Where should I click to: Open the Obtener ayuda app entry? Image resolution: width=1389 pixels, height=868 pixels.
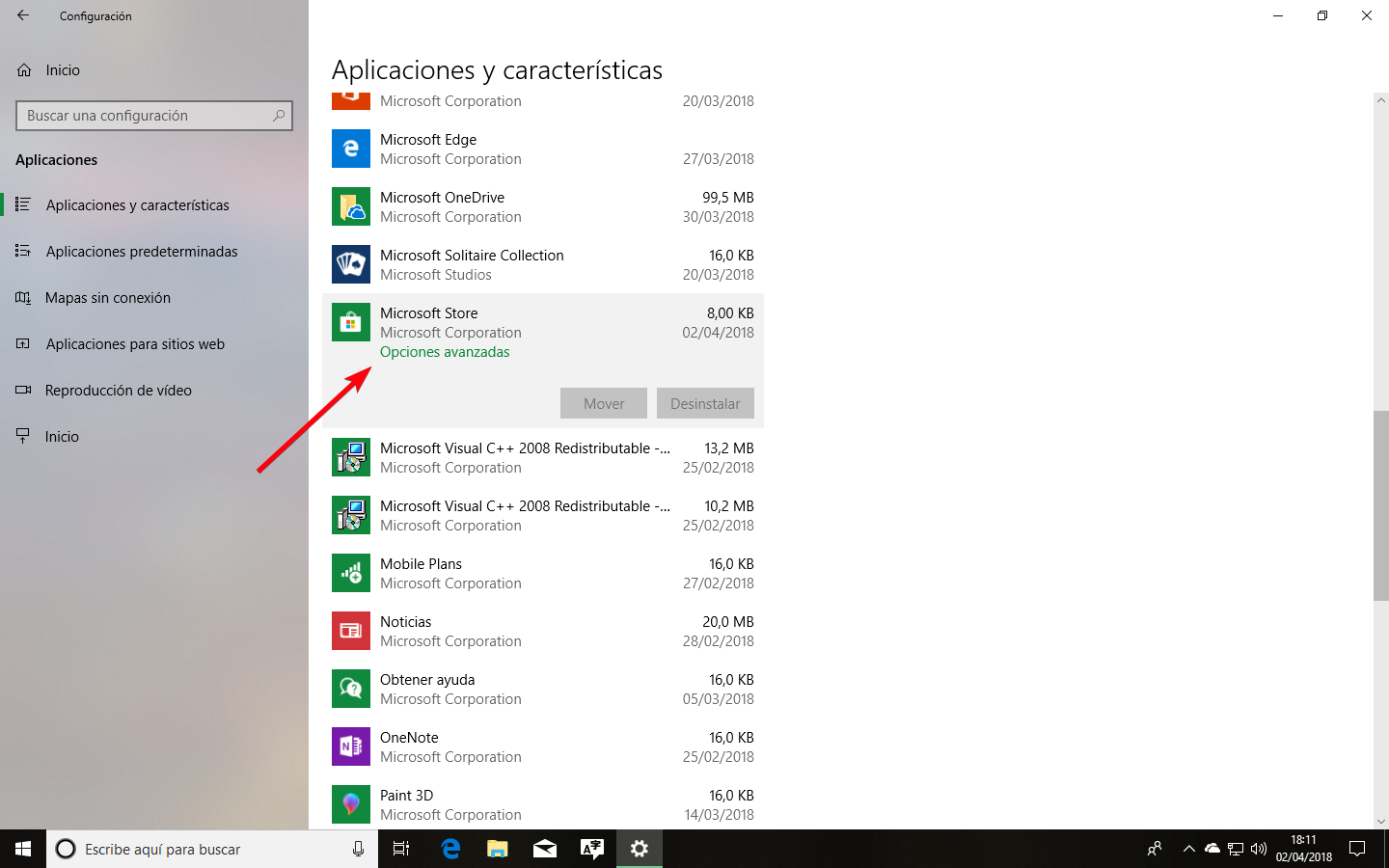(543, 689)
